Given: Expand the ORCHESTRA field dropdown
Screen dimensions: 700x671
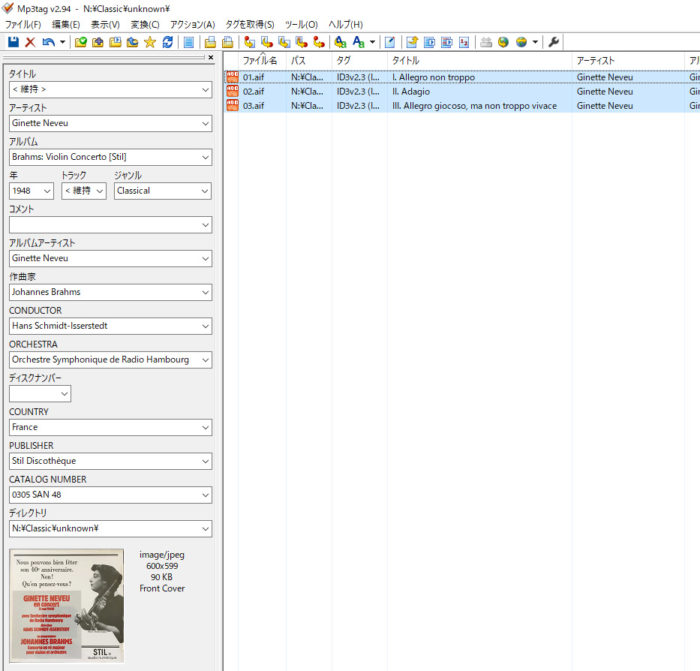Looking at the screenshot, I should pos(205,360).
